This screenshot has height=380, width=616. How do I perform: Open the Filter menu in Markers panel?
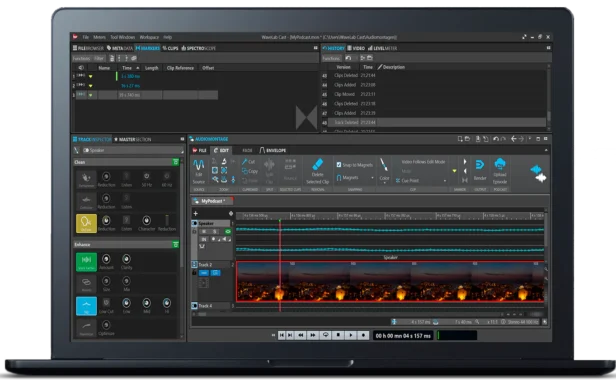99,58
